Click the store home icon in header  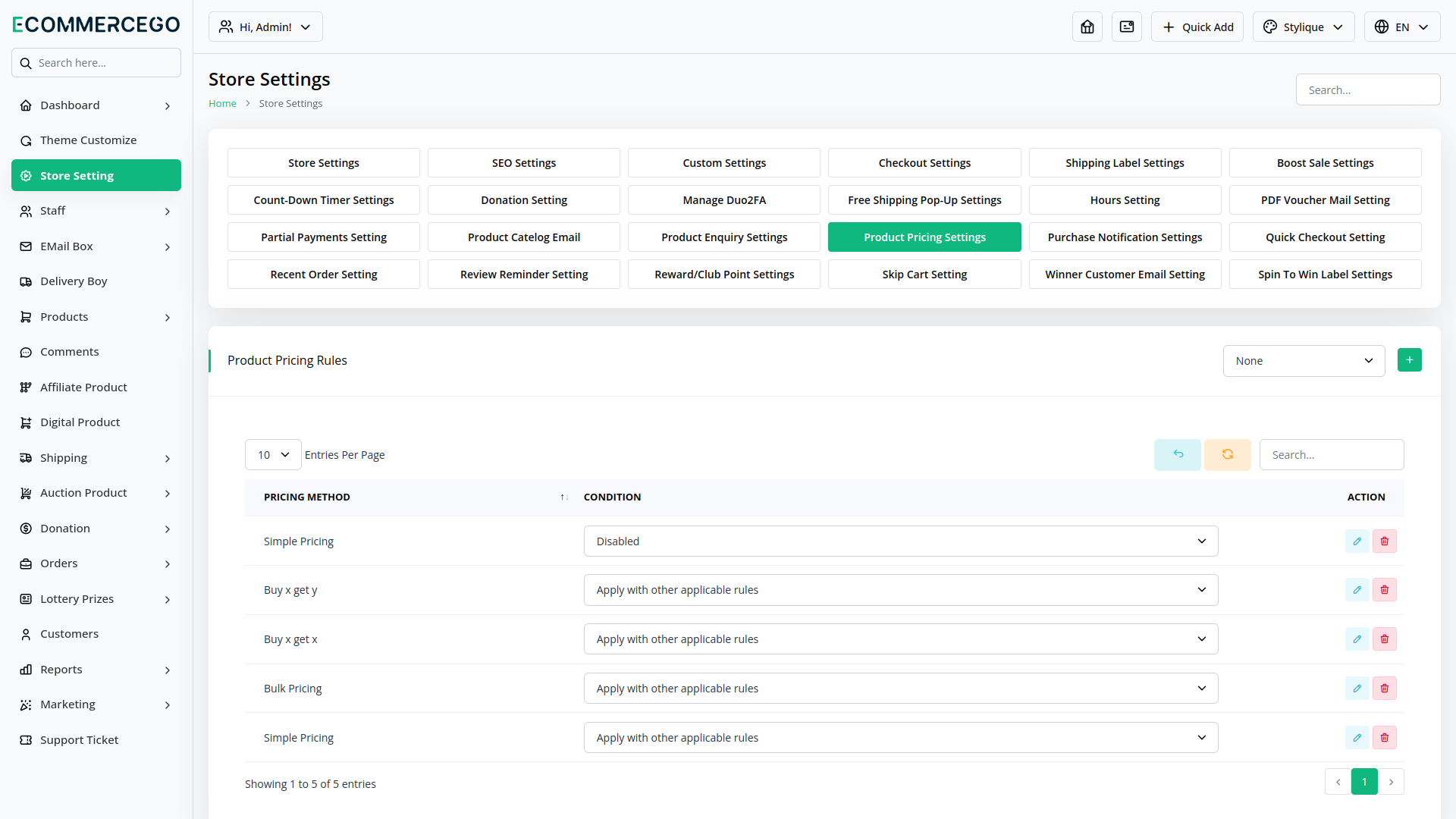[x=1087, y=27]
